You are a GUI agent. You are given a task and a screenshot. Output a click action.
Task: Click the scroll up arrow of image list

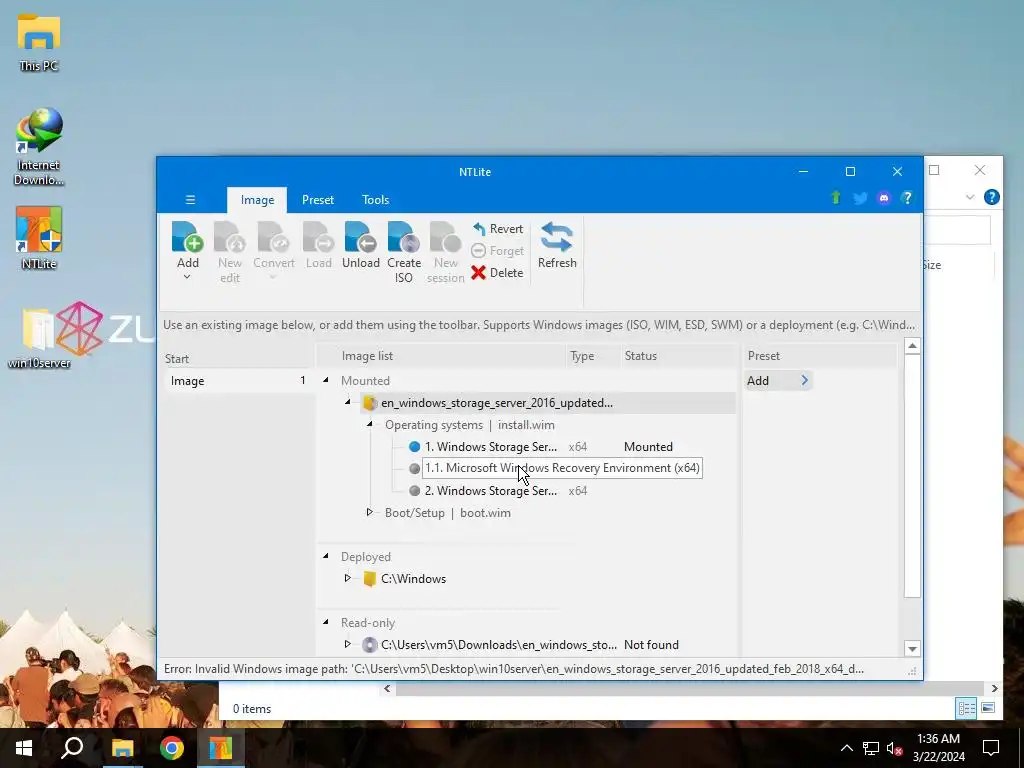pos(912,345)
